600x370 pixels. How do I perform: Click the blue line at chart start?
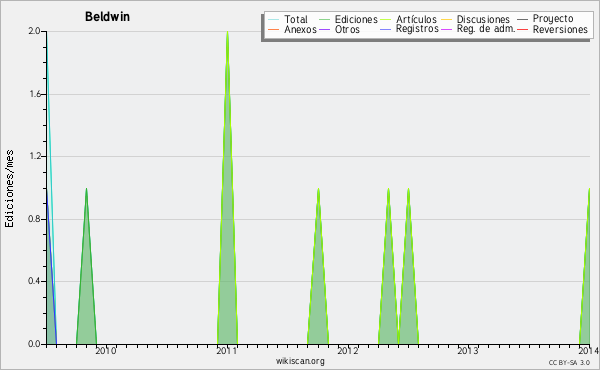(x=51, y=268)
